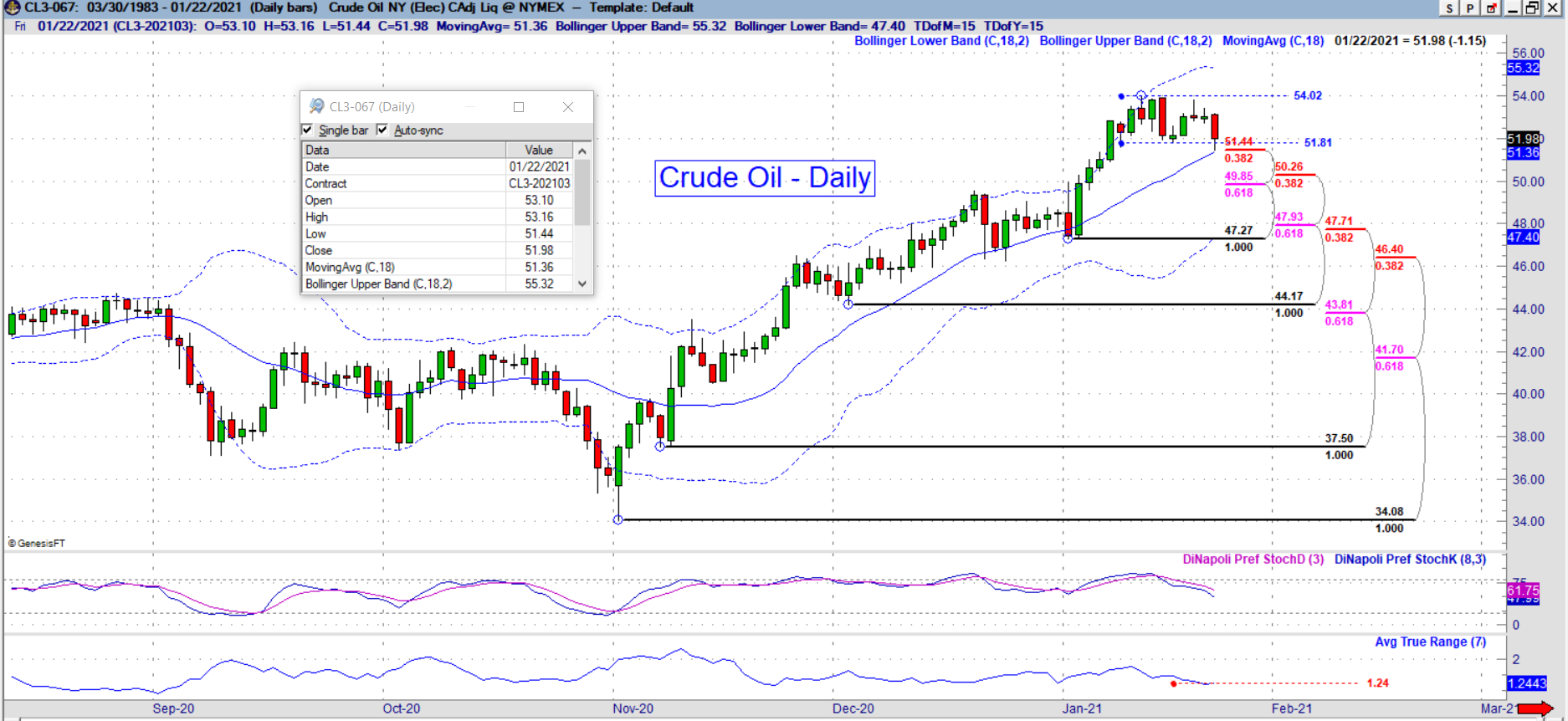This screenshot has height=721, width=1568.
Task: Click the 54.02 price level label
Action: point(1307,95)
